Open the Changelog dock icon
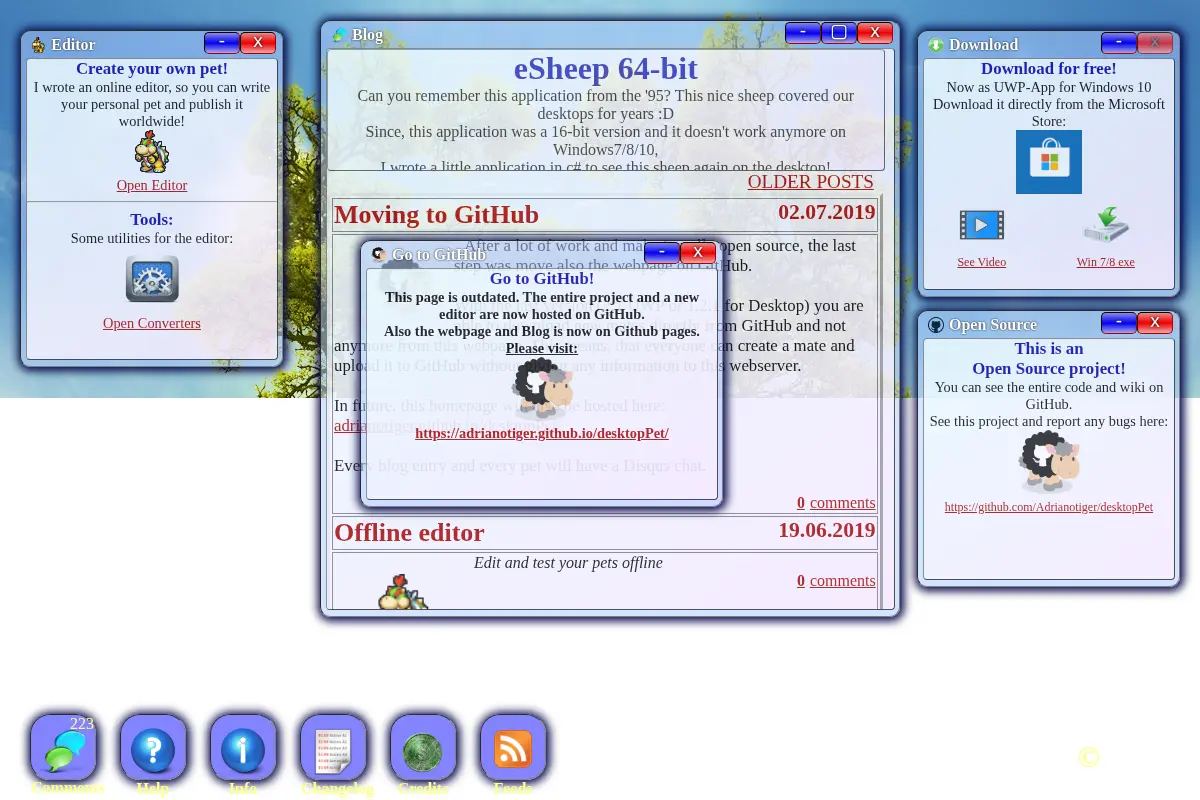This screenshot has height=800, width=1200. [x=333, y=748]
